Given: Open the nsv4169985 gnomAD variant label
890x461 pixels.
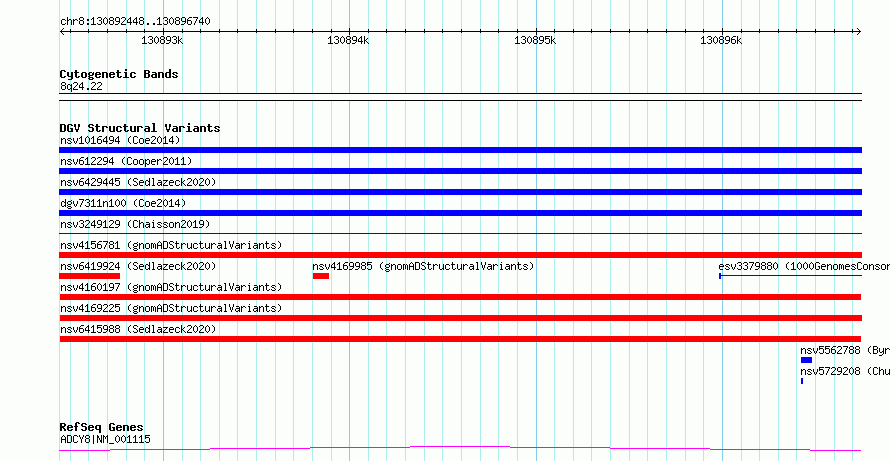Looking at the screenshot, I should [423, 266].
